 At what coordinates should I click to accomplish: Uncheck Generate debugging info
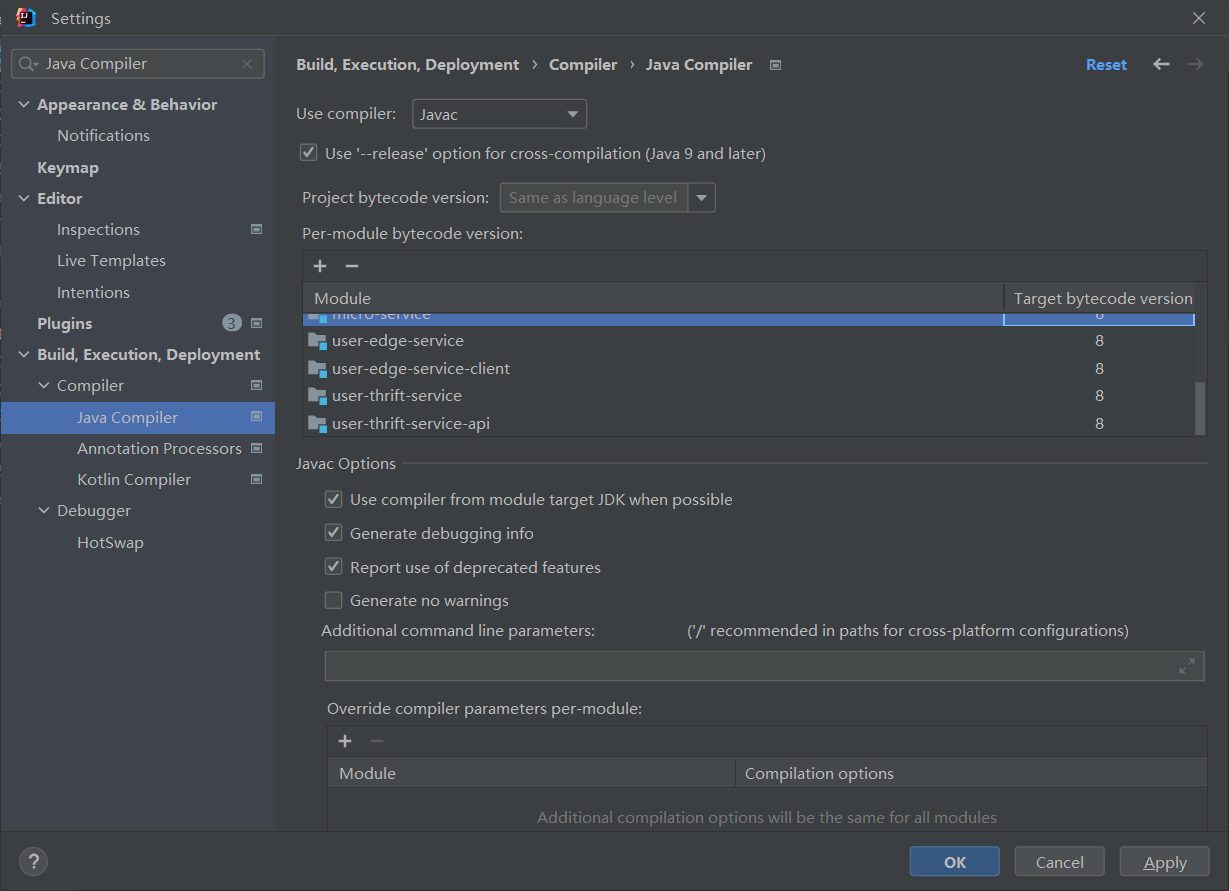click(334, 533)
